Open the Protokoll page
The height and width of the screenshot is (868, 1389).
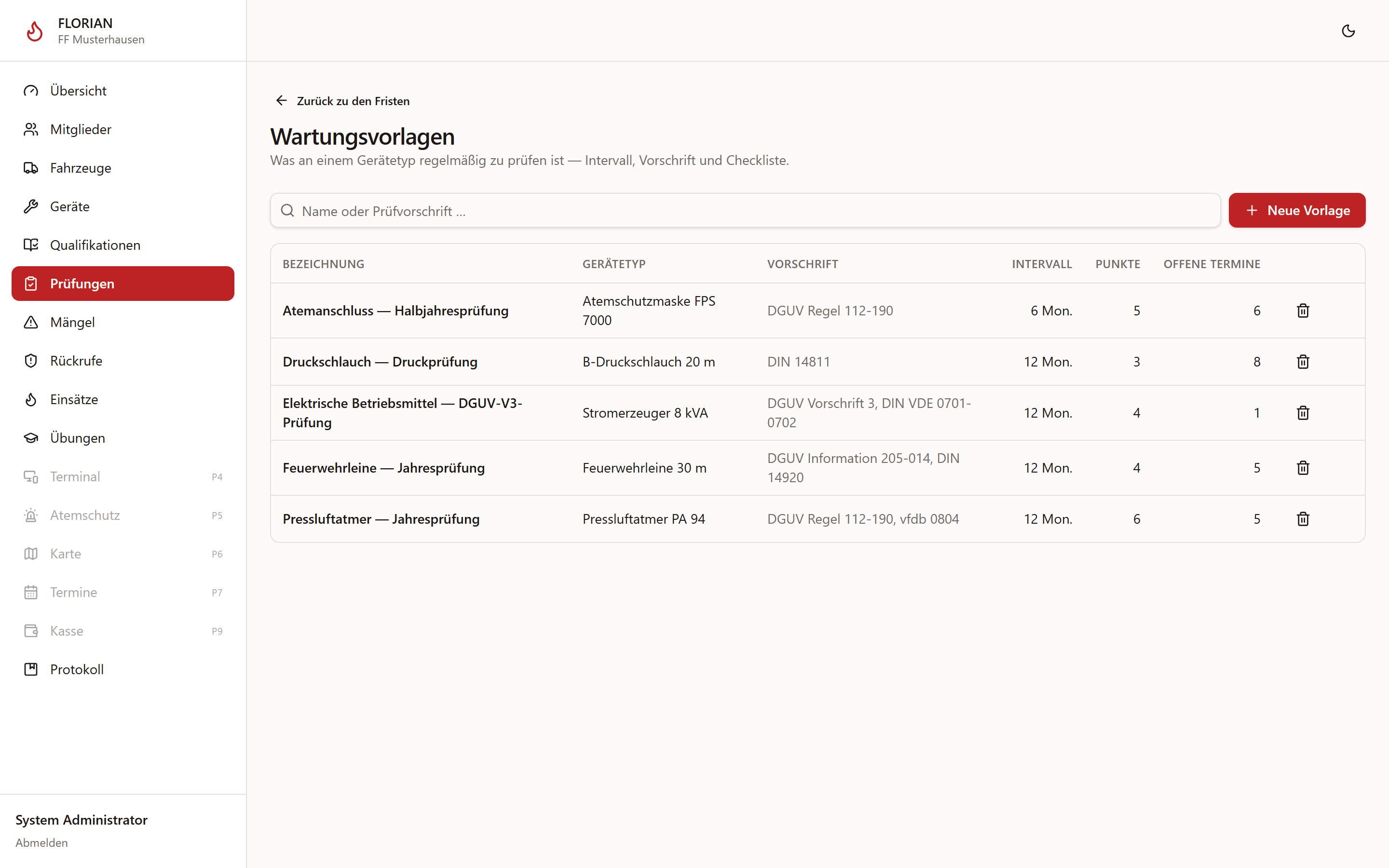point(123,669)
